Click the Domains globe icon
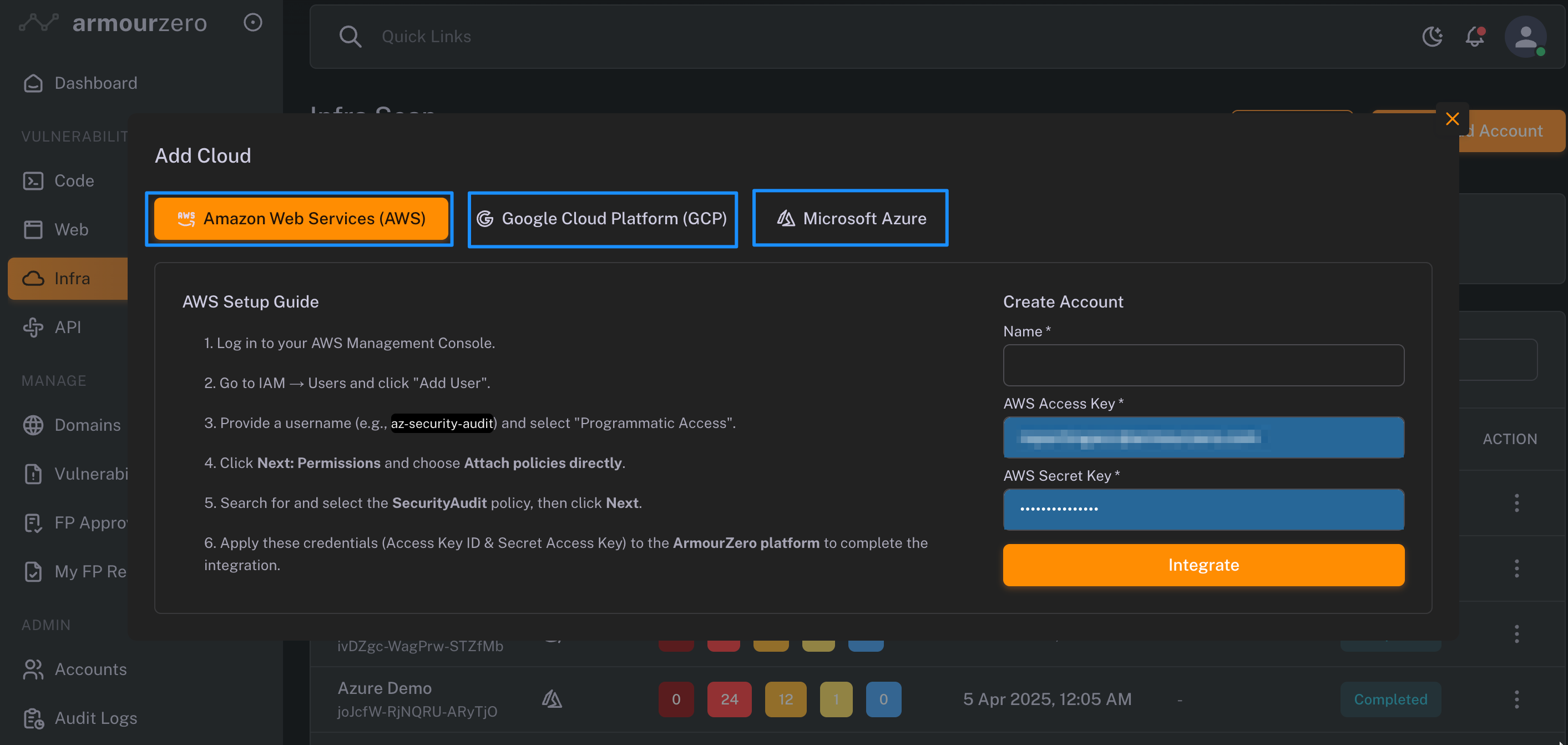 click(x=33, y=425)
